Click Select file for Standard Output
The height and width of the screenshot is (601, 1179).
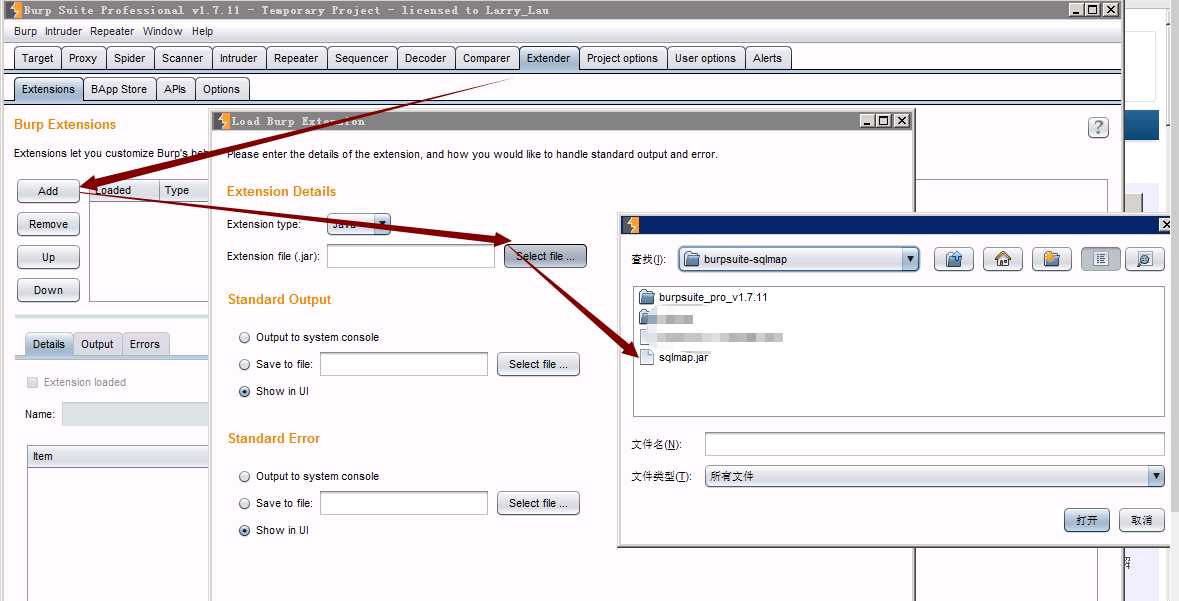point(538,364)
